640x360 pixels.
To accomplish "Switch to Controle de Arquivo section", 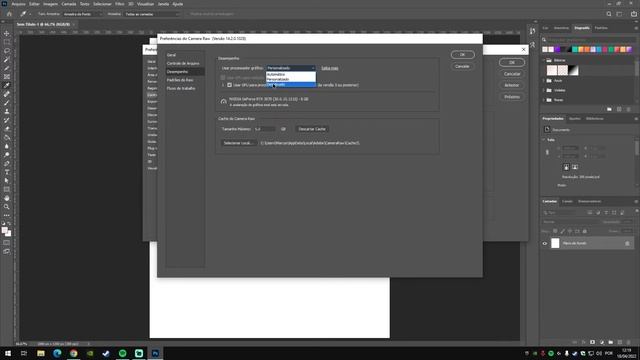I will 183,63.
